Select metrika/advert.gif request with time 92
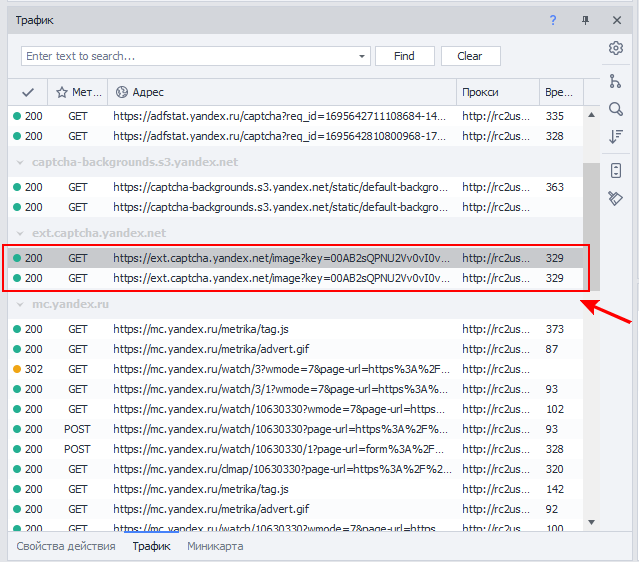Image resolution: width=639 pixels, height=562 pixels. [x=295, y=509]
